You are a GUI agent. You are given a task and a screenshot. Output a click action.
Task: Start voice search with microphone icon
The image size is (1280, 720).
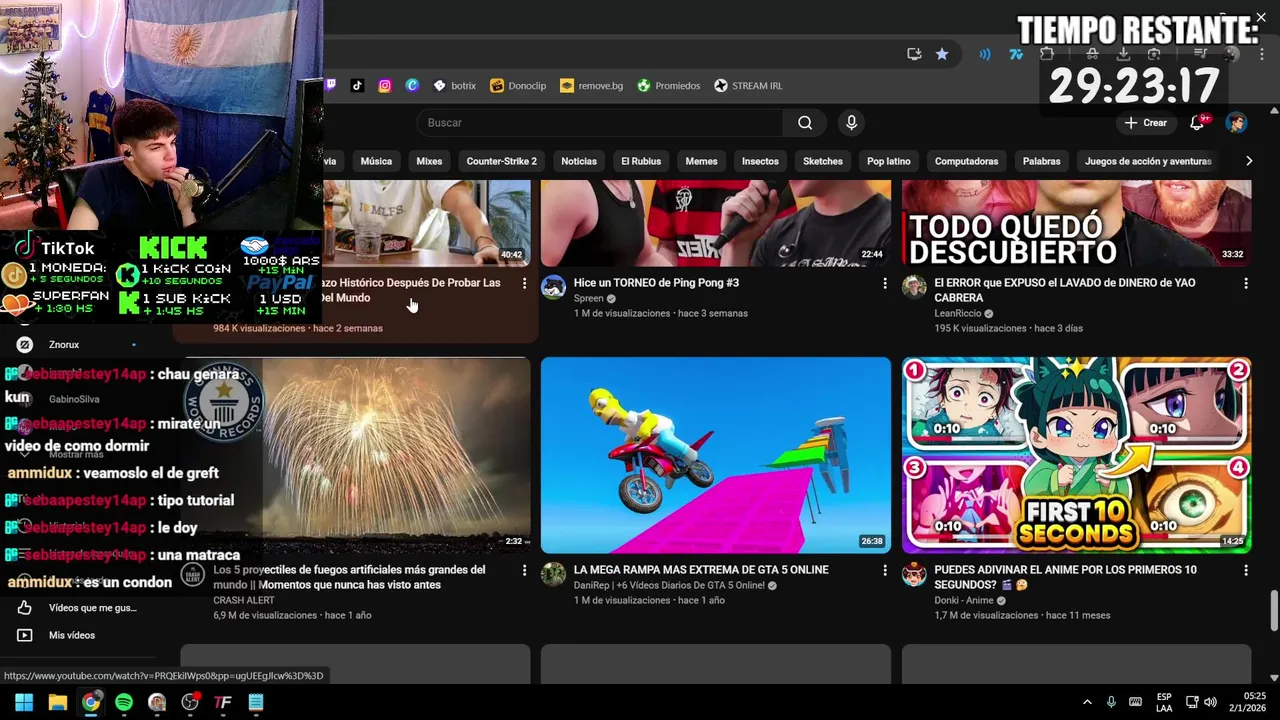tap(851, 122)
